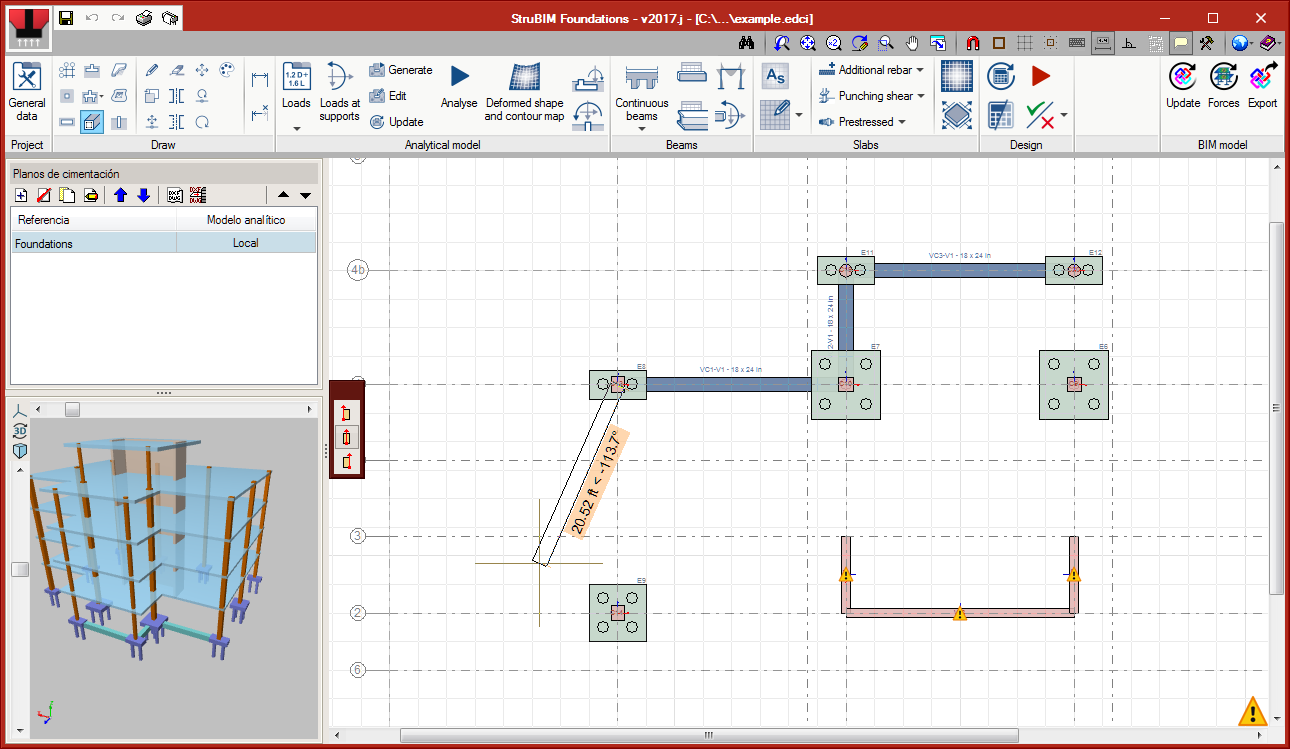The width and height of the screenshot is (1290, 749).
Task: Move foundation plan up with blue arrow
Action: 120,195
